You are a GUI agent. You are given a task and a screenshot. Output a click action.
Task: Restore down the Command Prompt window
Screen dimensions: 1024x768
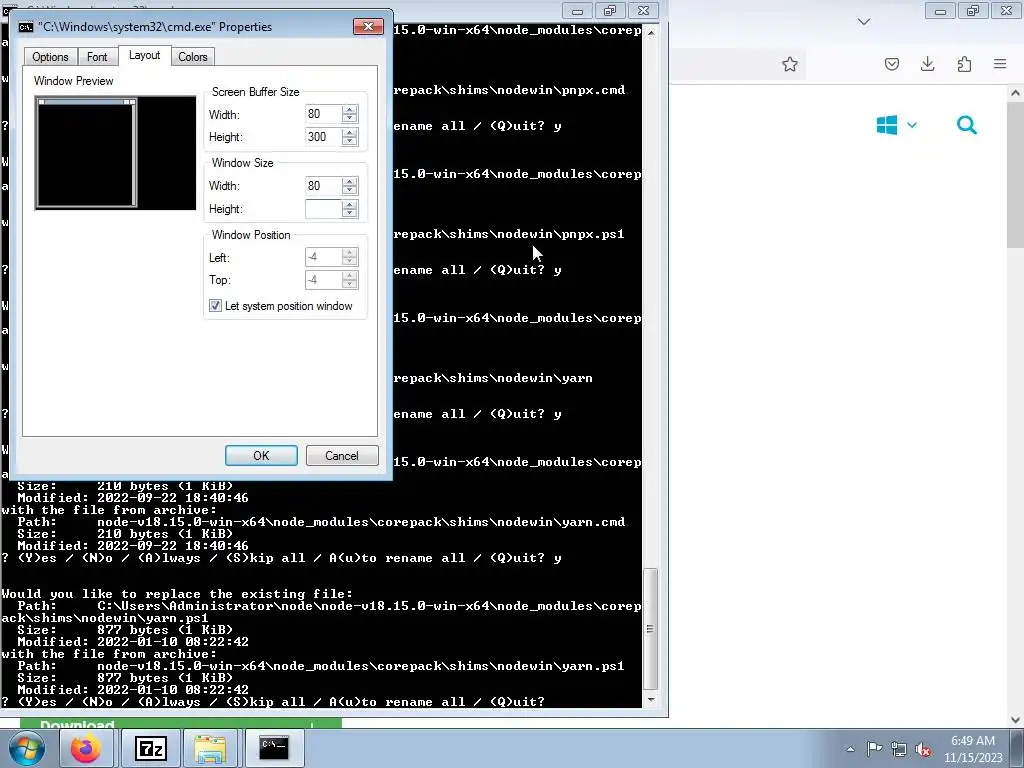[610, 11]
